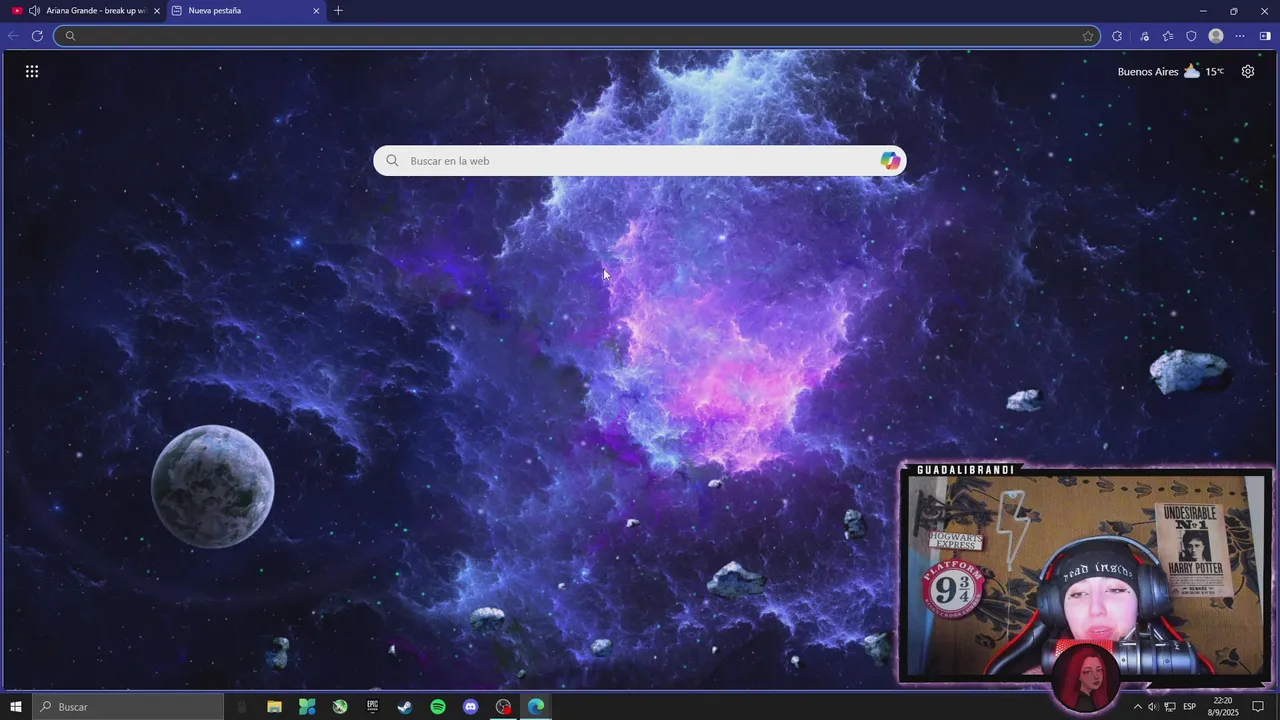Click the Copilot icon in the web search box
The height and width of the screenshot is (720, 1280).
(x=890, y=161)
